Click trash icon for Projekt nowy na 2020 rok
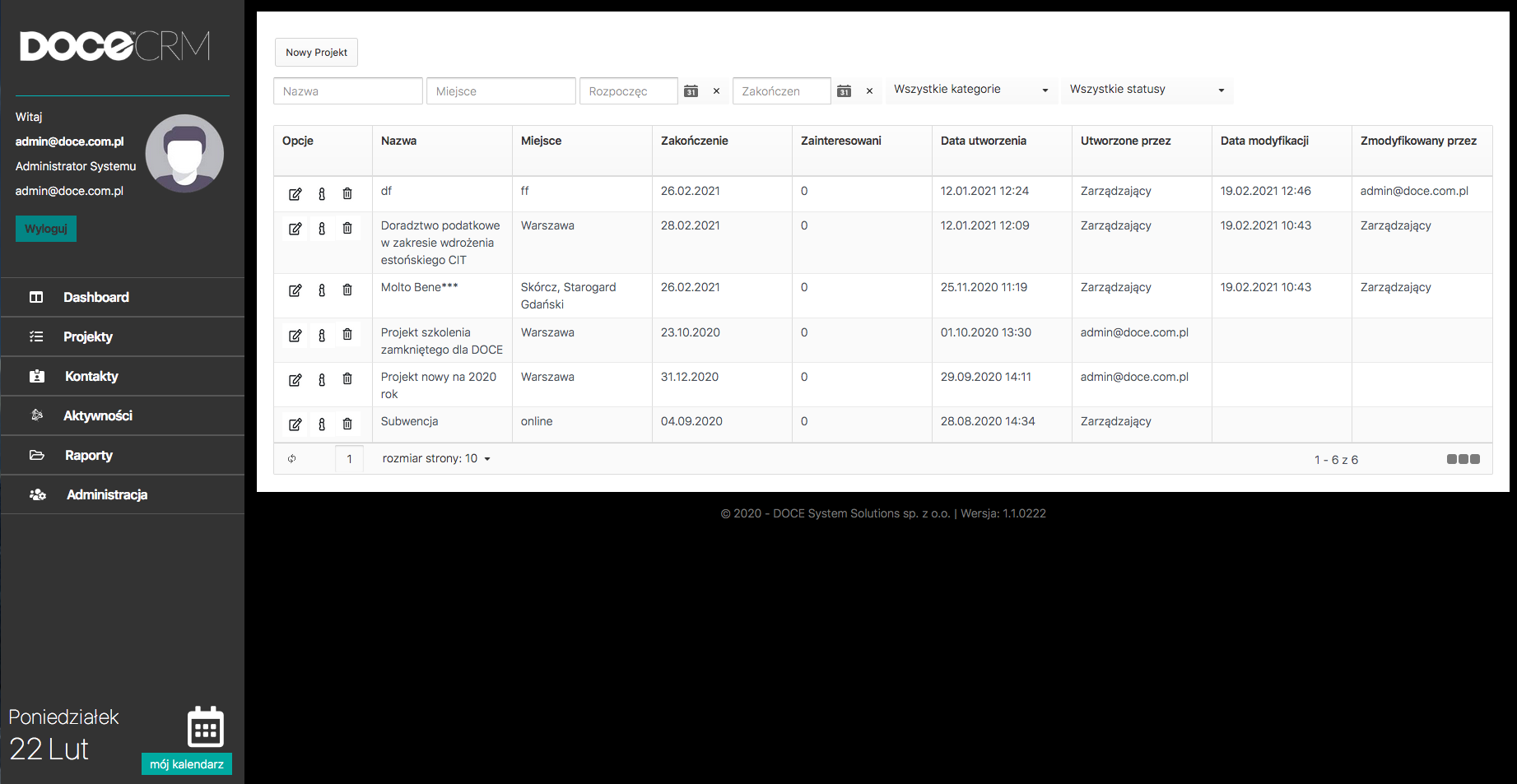 [x=347, y=380]
